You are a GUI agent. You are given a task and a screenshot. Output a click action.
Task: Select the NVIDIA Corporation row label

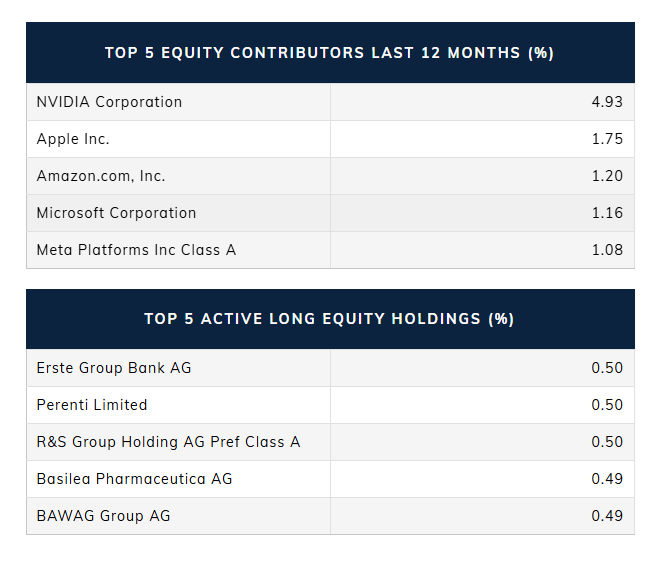[109, 102]
